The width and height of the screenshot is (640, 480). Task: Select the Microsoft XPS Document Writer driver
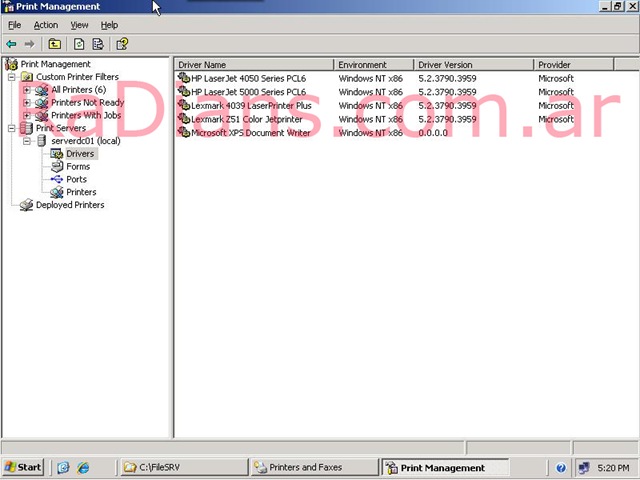click(x=250, y=132)
